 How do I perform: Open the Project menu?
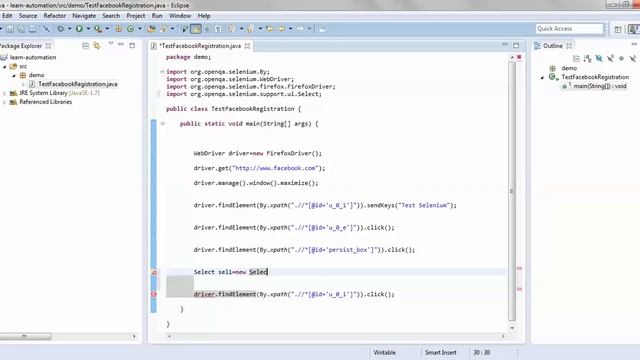click(x=136, y=16)
